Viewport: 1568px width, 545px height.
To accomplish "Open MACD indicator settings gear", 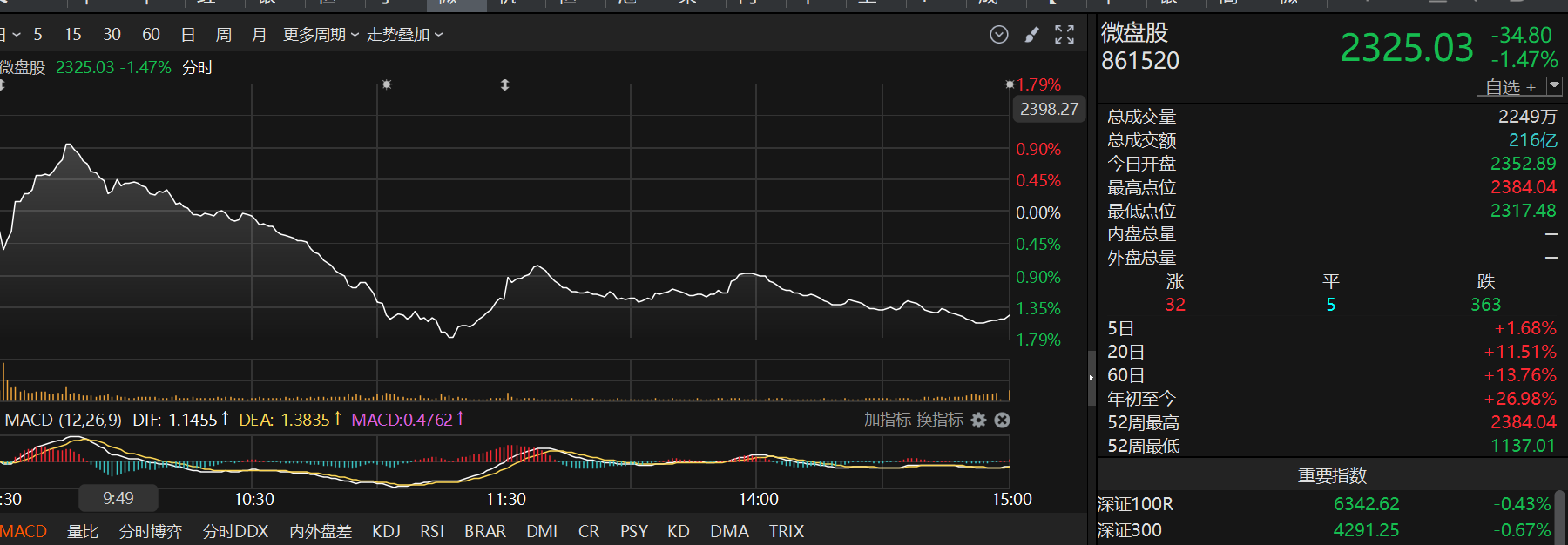I will click(979, 421).
